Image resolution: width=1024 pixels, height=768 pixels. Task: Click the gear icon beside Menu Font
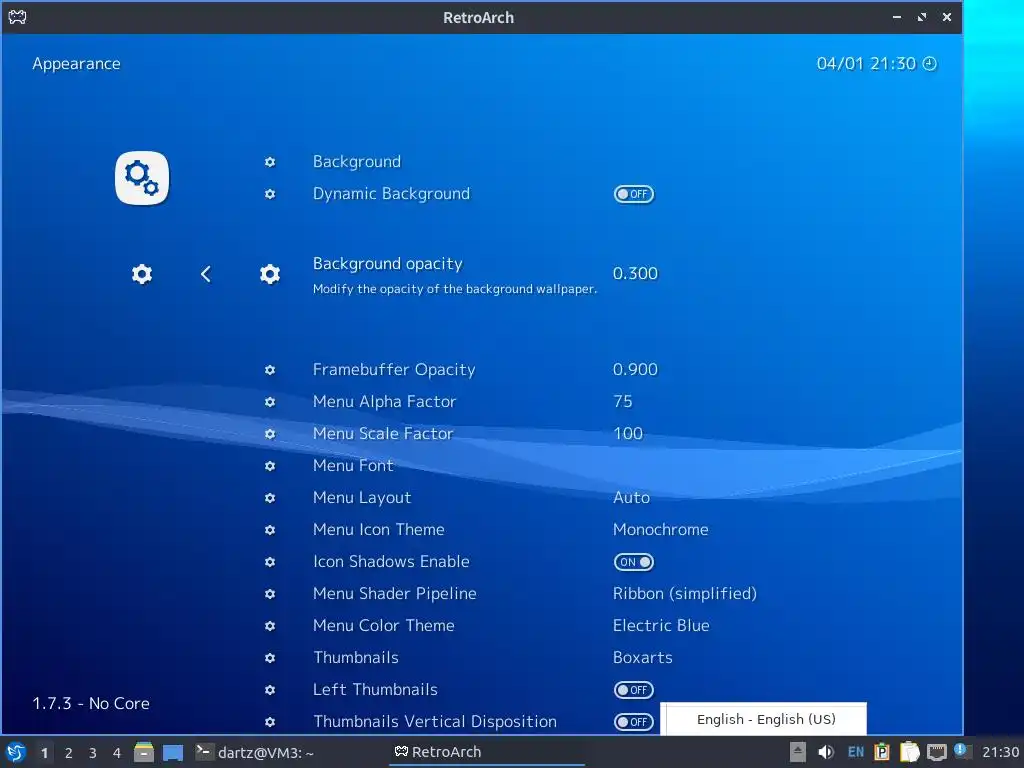270,466
